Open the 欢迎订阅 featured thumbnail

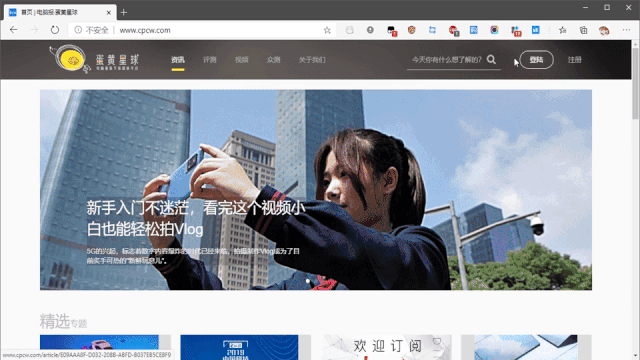tap(387, 347)
